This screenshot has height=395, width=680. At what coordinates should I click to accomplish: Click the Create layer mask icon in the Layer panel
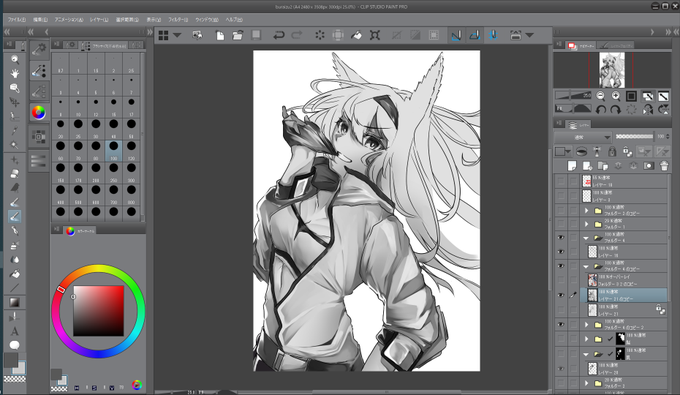coord(648,166)
